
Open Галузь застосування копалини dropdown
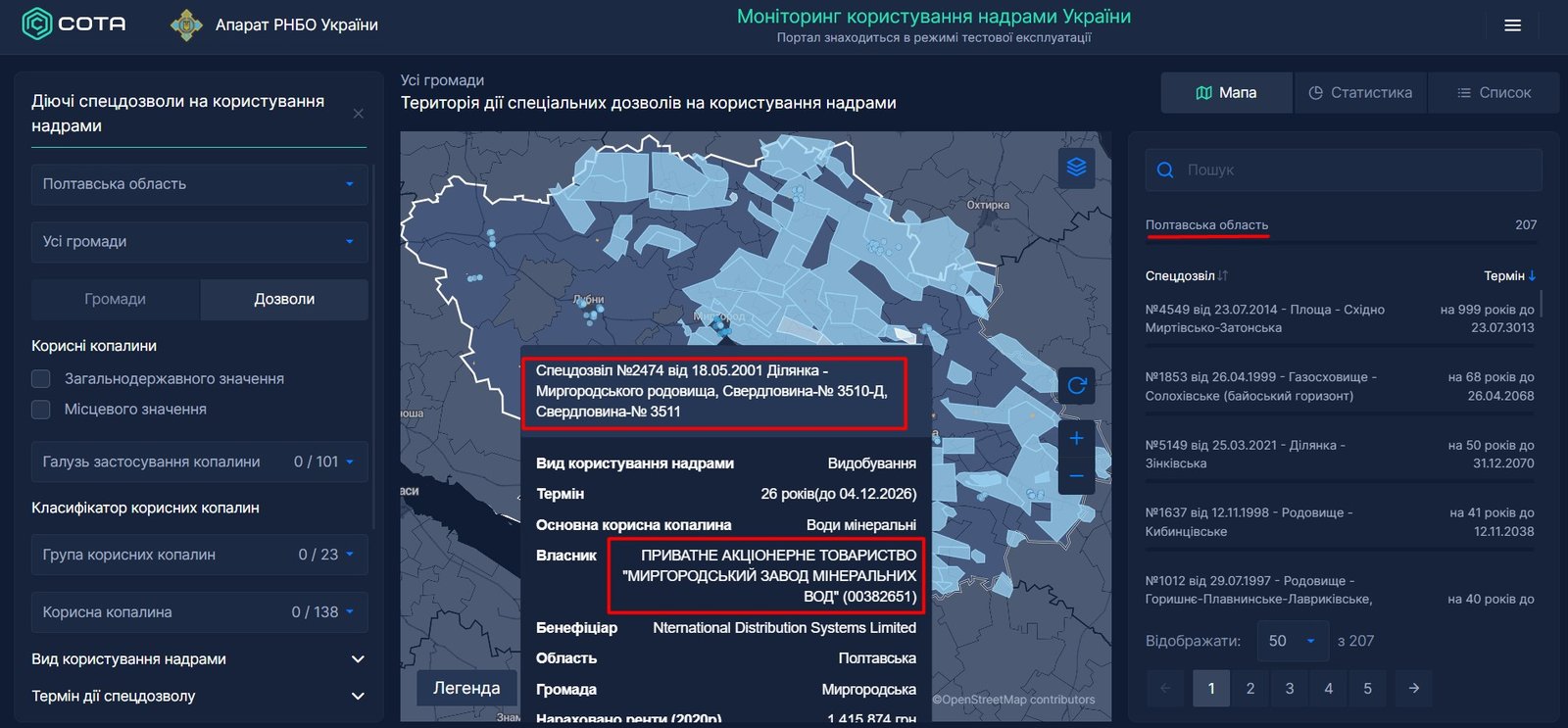tap(200, 461)
